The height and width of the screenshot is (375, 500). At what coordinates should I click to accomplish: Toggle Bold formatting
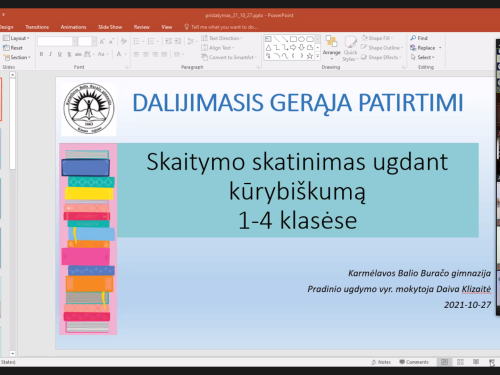(41, 54)
